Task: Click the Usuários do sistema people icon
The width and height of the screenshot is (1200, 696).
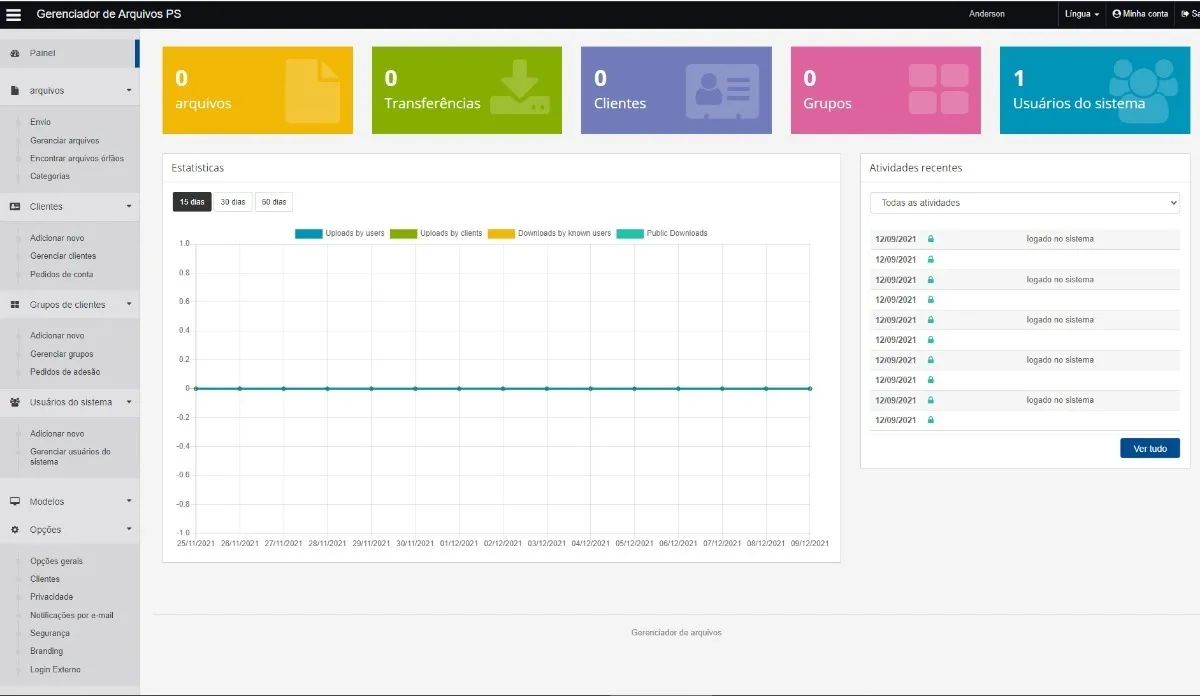Action: (15, 402)
